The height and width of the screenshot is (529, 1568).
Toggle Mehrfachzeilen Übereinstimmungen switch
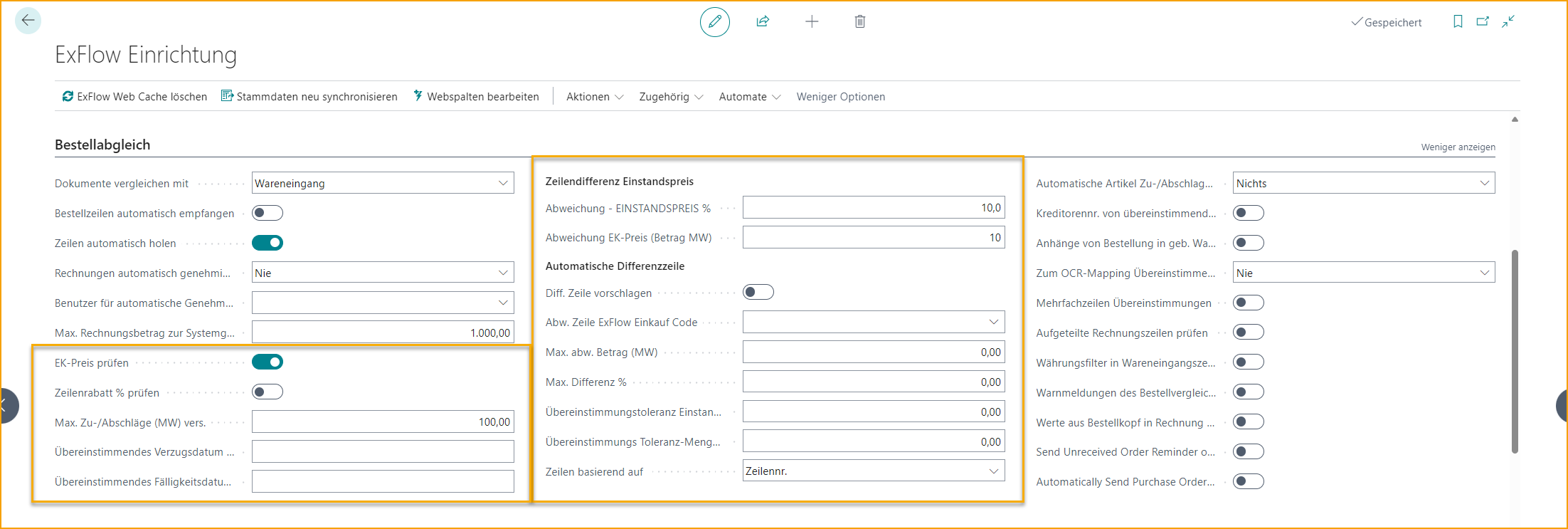click(x=1249, y=303)
